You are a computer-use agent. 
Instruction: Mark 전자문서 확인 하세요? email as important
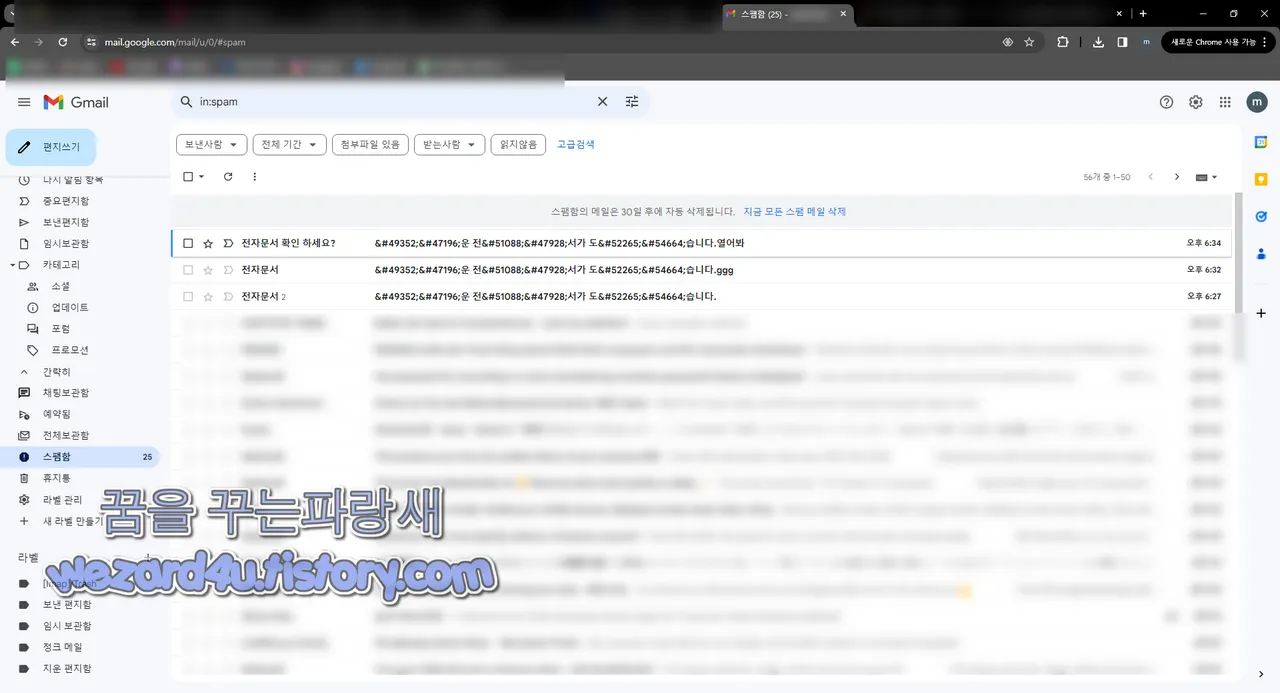(x=228, y=243)
